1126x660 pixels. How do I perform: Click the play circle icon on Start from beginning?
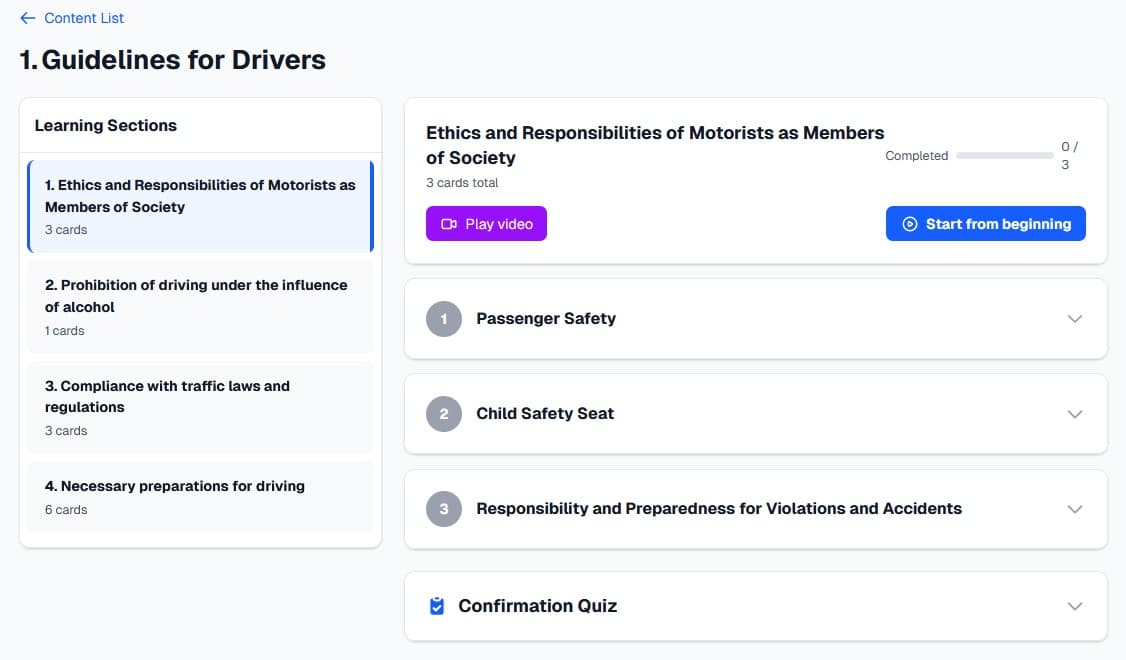coord(909,224)
